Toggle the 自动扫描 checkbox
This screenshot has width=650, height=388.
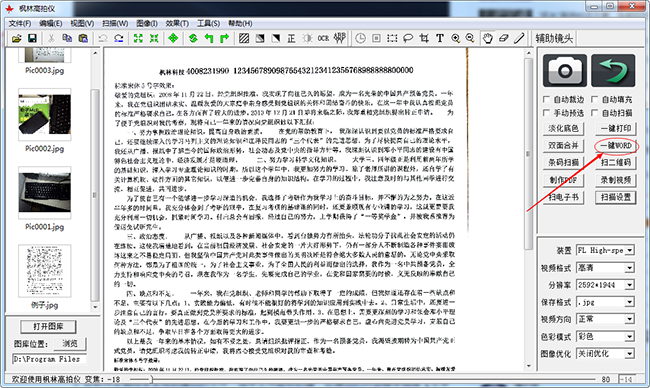[594, 113]
